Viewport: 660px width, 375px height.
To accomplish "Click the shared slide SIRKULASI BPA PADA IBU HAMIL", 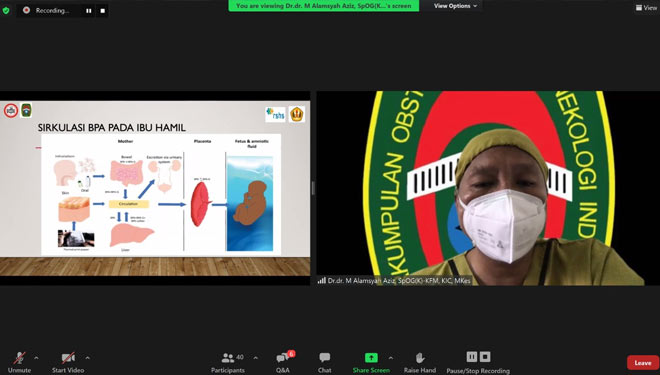I will [155, 188].
